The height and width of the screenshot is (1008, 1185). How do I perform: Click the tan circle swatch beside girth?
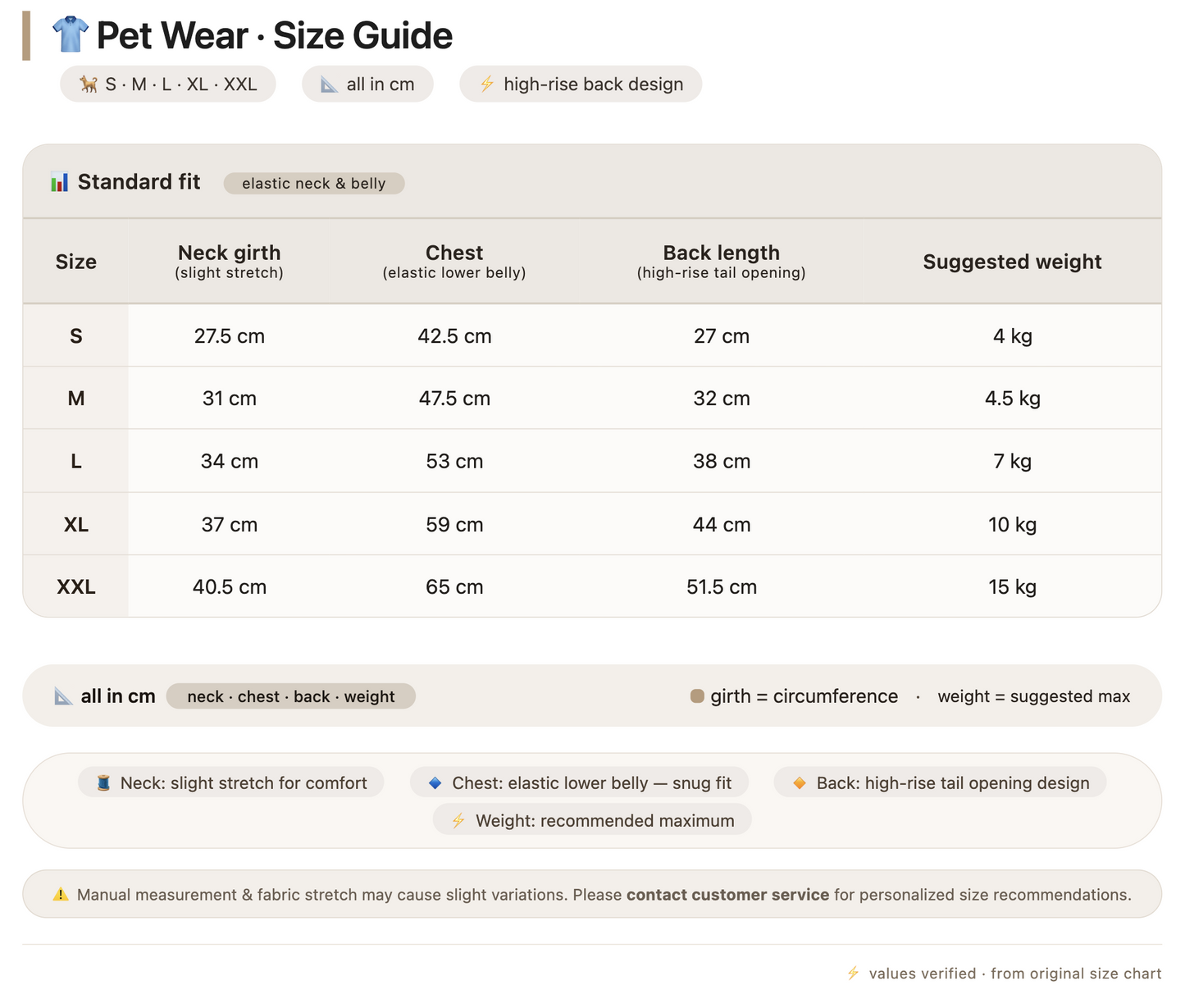coord(697,696)
